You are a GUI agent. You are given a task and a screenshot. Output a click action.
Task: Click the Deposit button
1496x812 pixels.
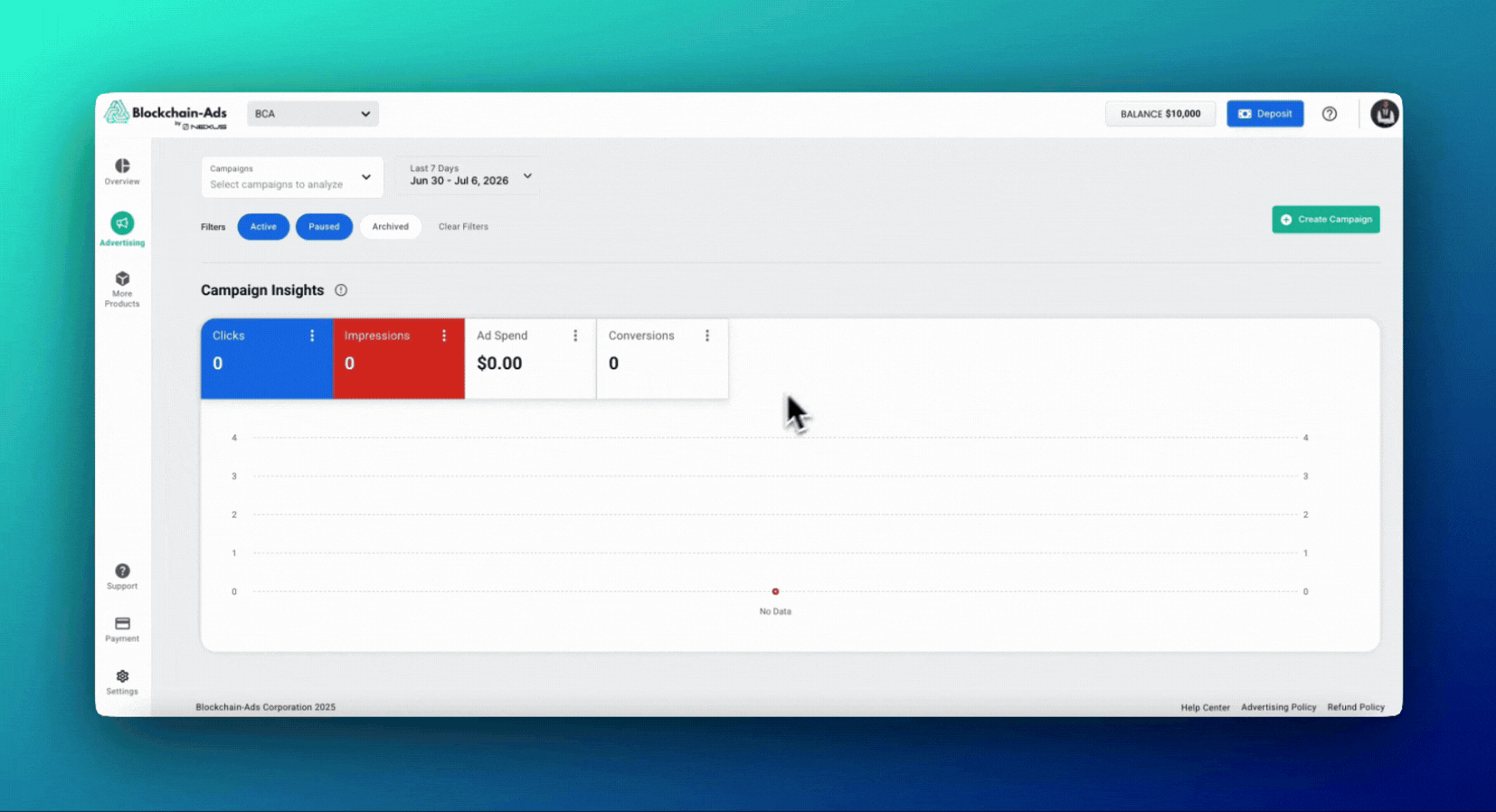click(x=1264, y=114)
